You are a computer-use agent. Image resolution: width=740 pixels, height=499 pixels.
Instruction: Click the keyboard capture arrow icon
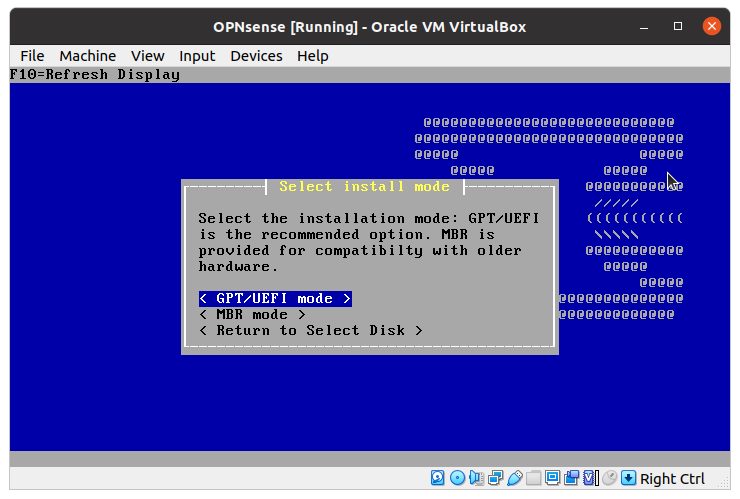pos(629,478)
